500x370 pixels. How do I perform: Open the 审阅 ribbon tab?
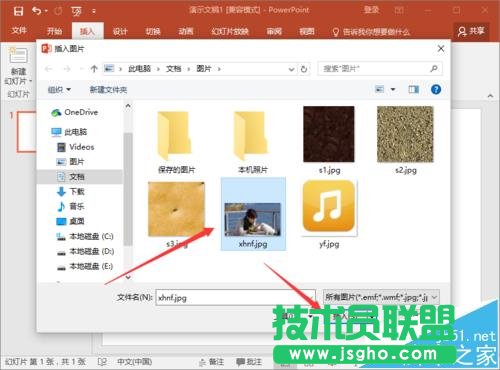point(274,31)
